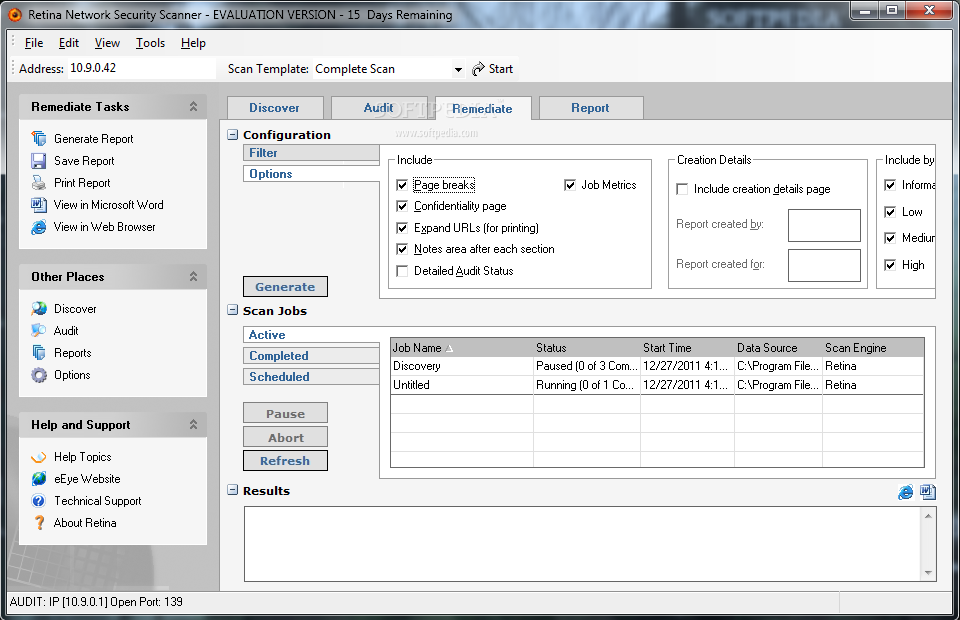Viewport: 960px width, 620px height.
Task: Uncheck the Job Metrics checkbox
Action: [570, 185]
